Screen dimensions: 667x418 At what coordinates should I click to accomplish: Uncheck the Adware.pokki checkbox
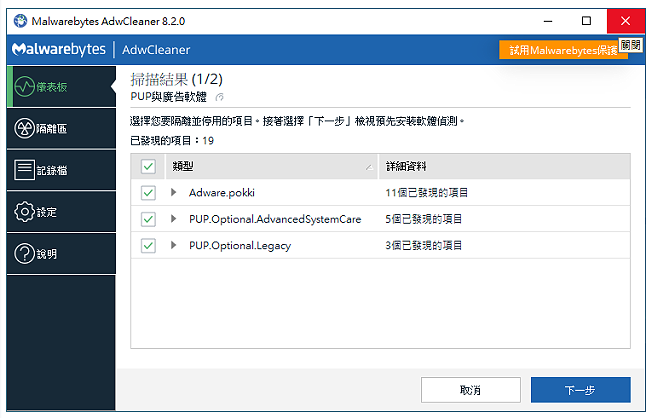pyautogui.click(x=148, y=193)
